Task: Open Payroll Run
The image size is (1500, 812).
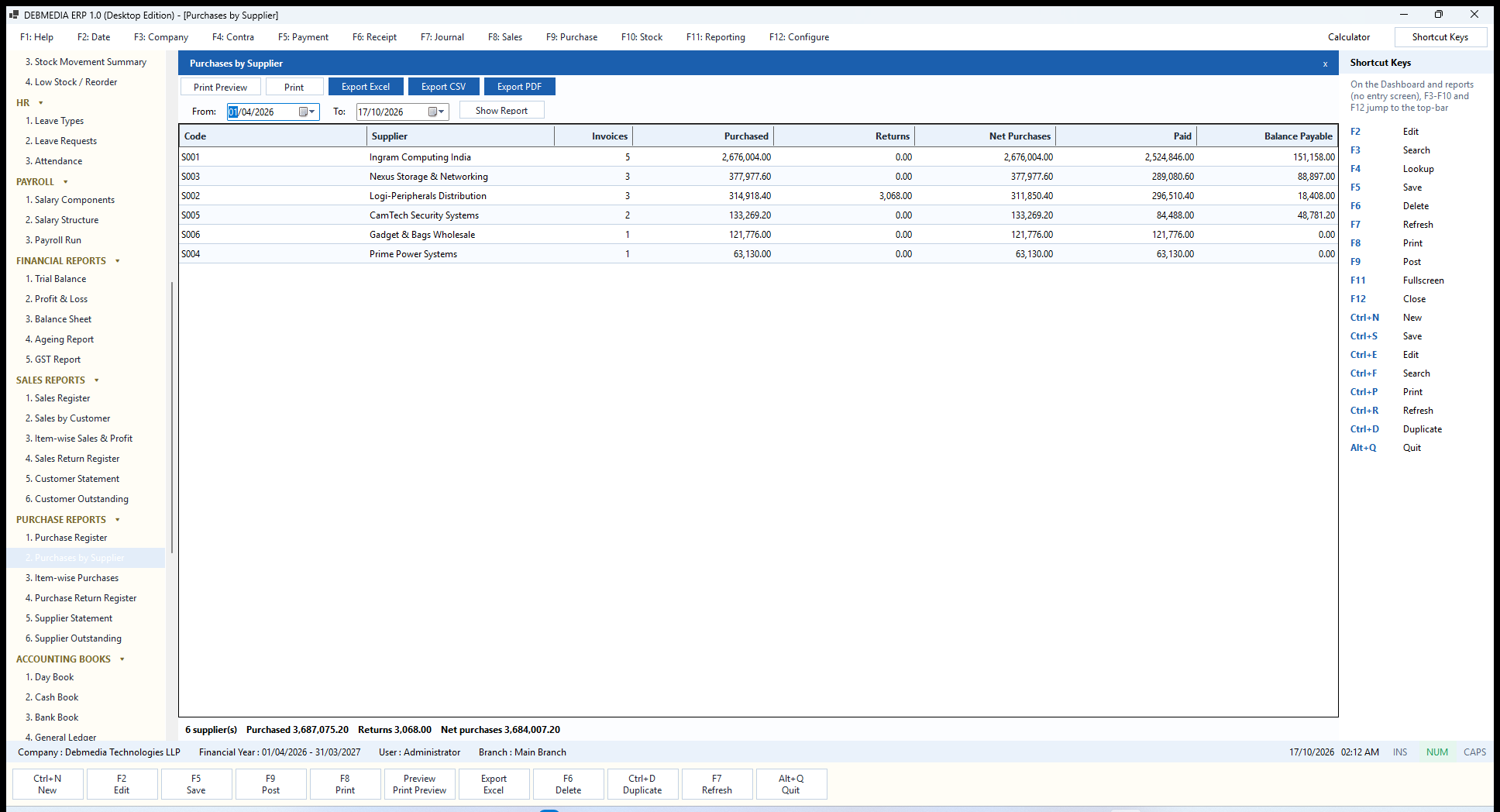Action: [53, 240]
